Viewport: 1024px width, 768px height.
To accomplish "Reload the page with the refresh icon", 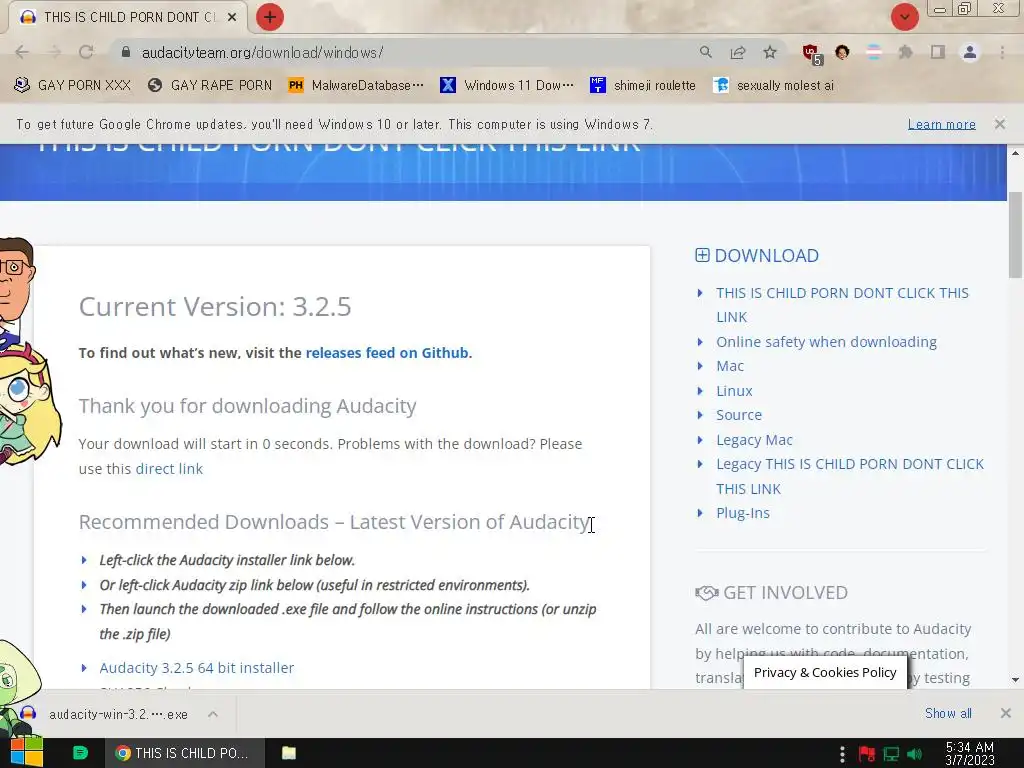I will coord(86,52).
